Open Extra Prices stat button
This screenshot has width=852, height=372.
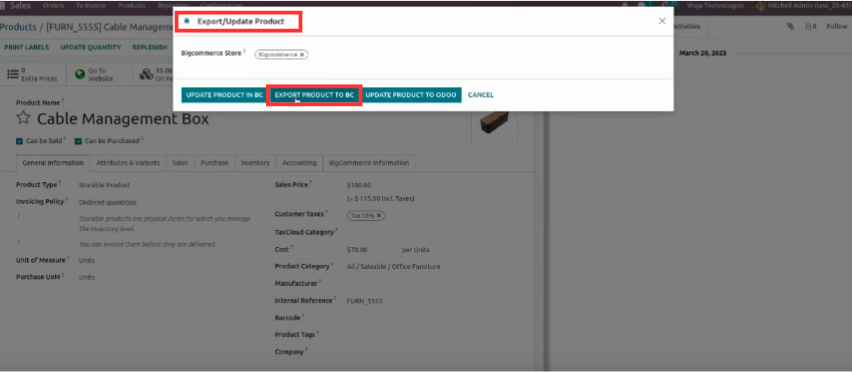pyautogui.click(x=33, y=74)
